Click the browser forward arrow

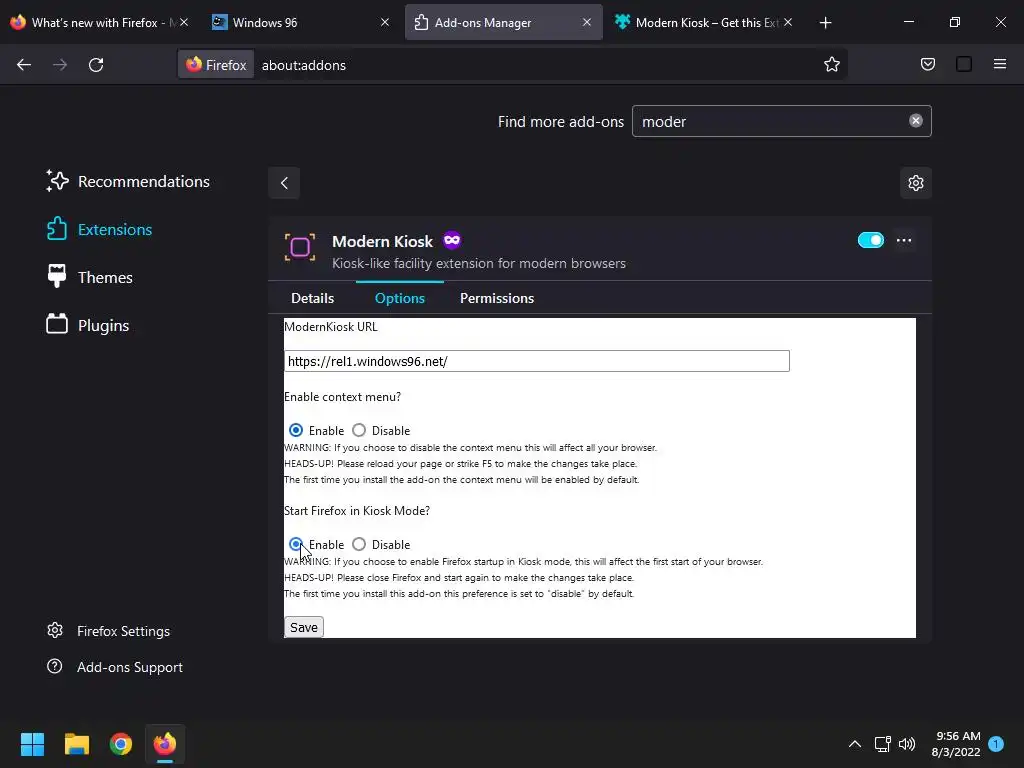pos(60,65)
